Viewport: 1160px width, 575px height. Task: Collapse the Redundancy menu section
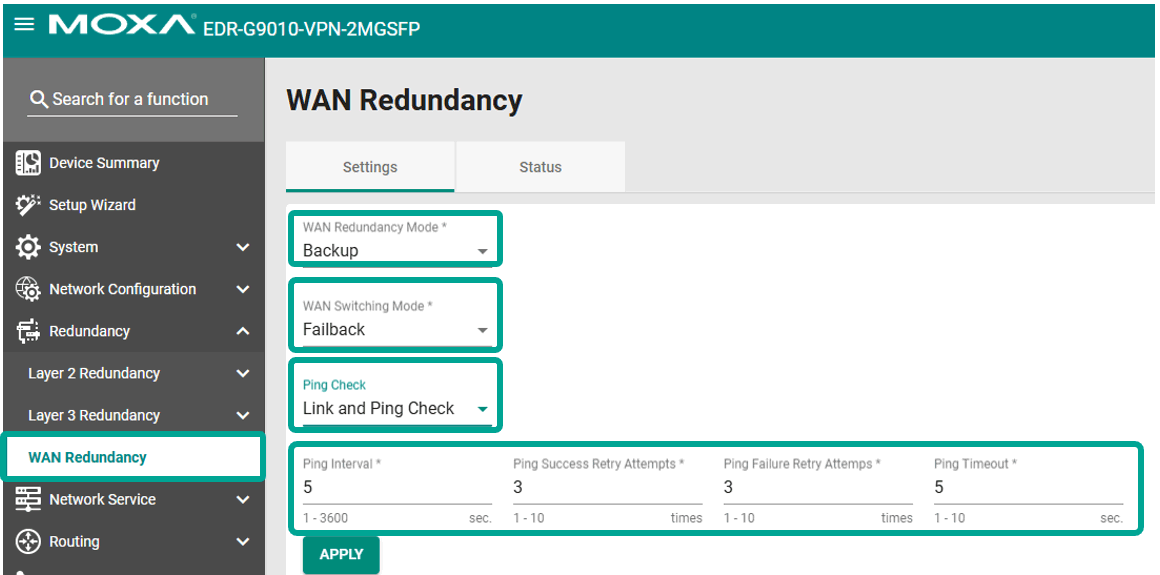tap(243, 331)
